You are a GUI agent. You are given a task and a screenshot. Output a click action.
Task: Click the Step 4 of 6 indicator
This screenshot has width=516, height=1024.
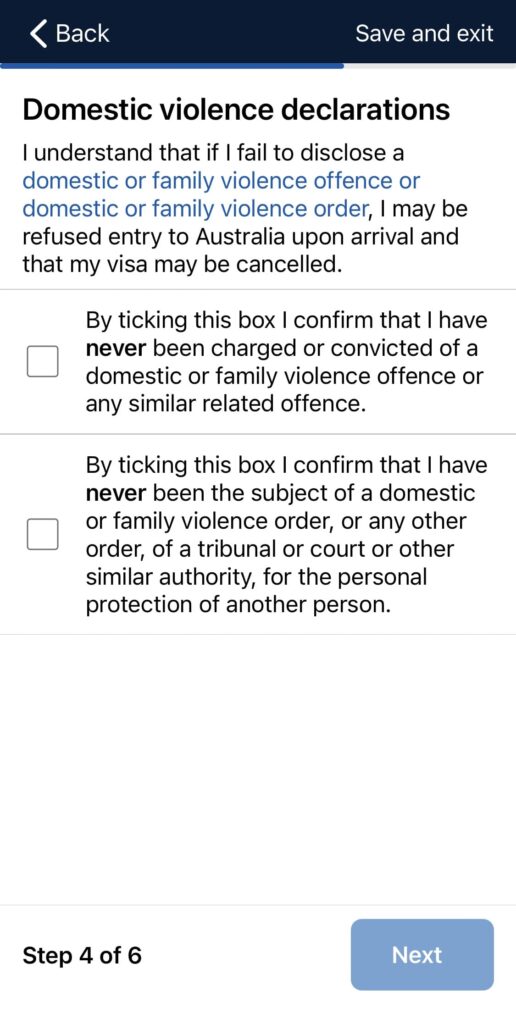tap(82, 955)
